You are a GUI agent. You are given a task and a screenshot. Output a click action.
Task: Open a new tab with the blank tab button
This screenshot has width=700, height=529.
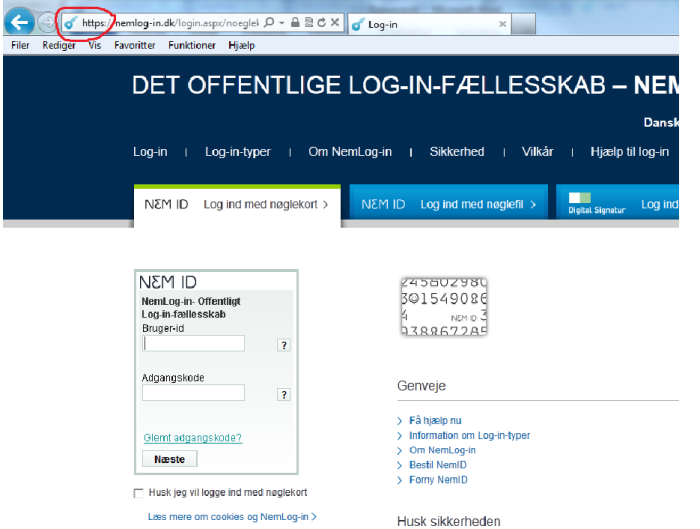(523, 24)
